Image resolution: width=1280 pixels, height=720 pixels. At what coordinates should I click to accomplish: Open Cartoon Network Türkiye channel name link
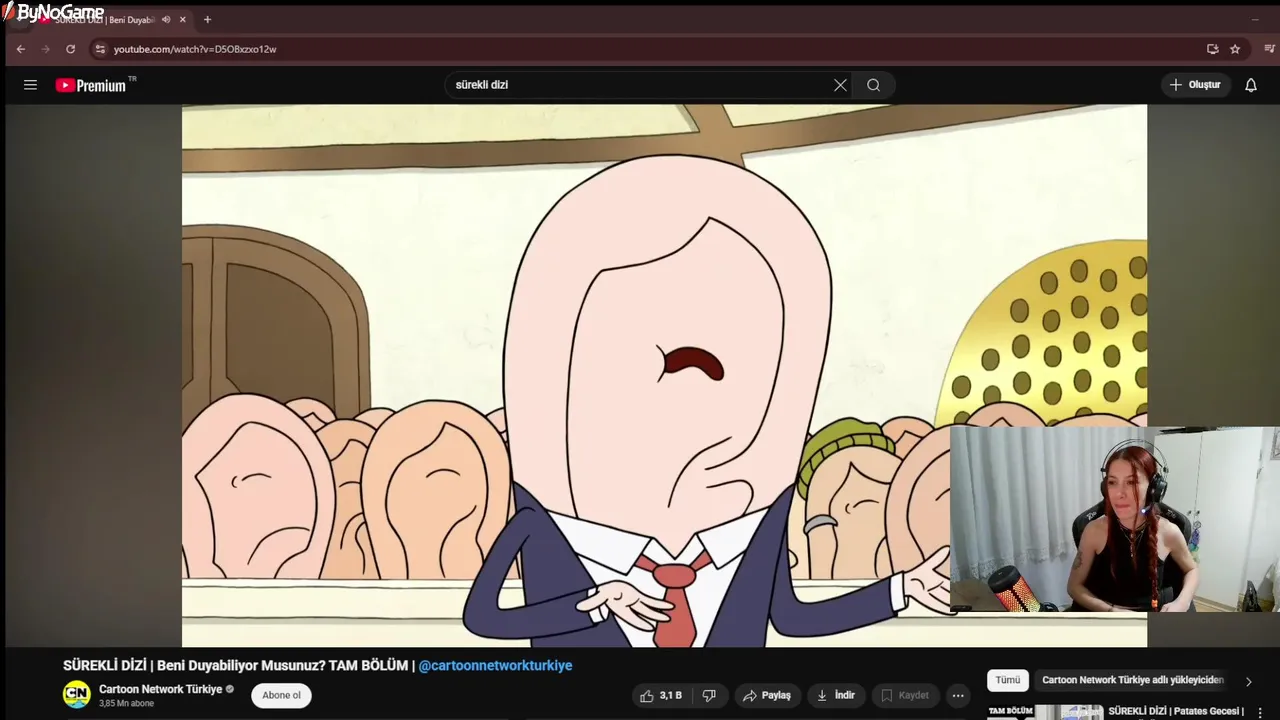coord(160,689)
